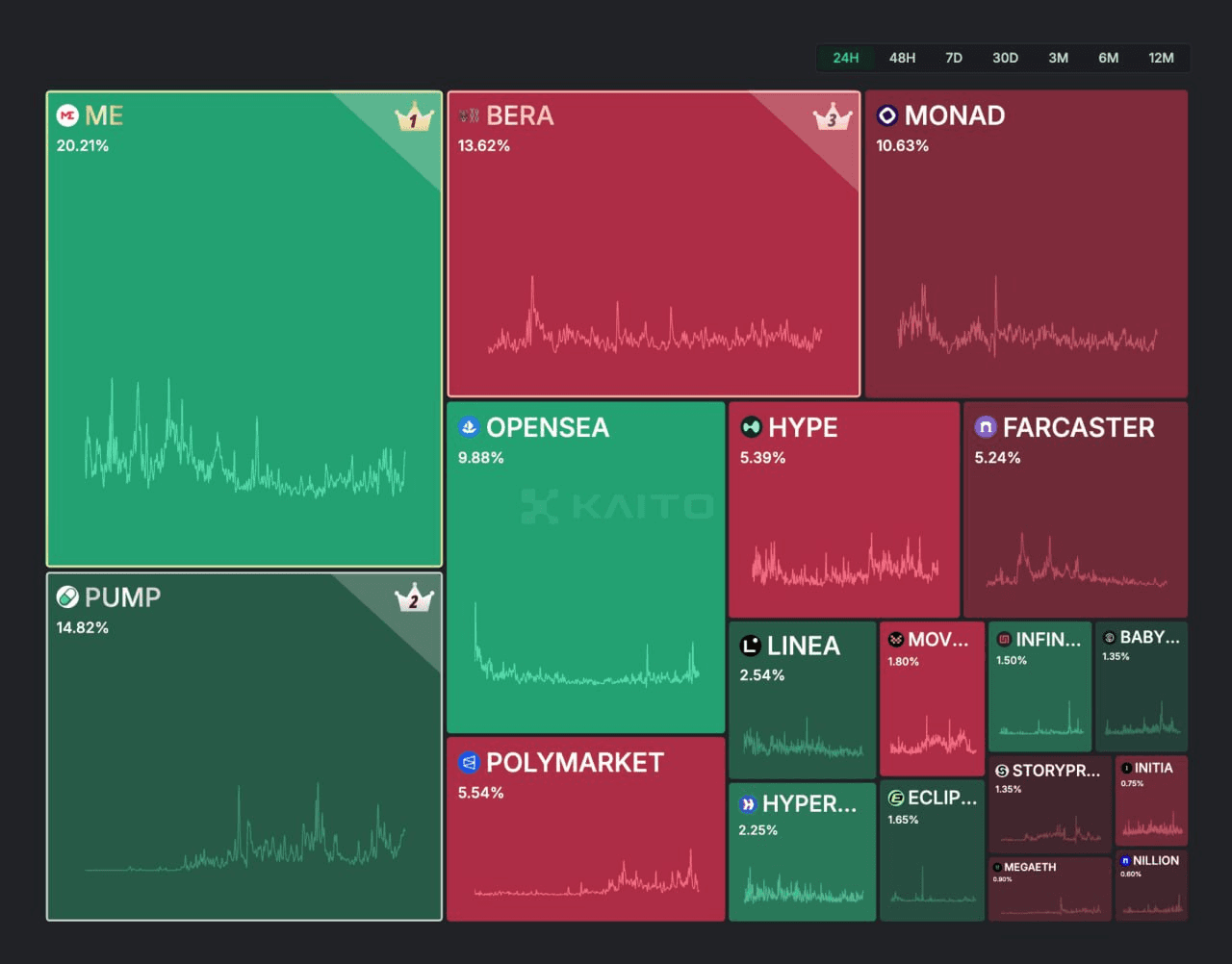Choose the 6M timeframe
1232x964 pixels.
(x=1109, y=58)
